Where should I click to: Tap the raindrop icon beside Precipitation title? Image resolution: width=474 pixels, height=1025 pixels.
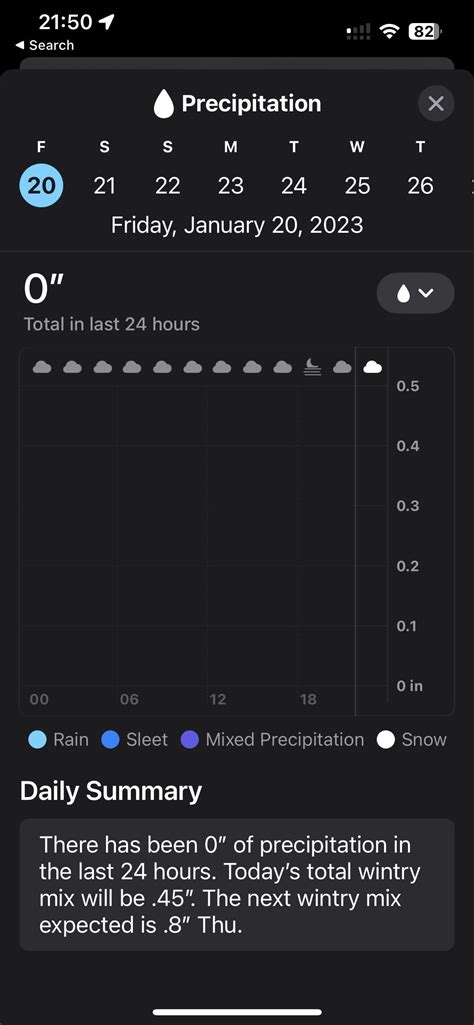click(163, 104)
